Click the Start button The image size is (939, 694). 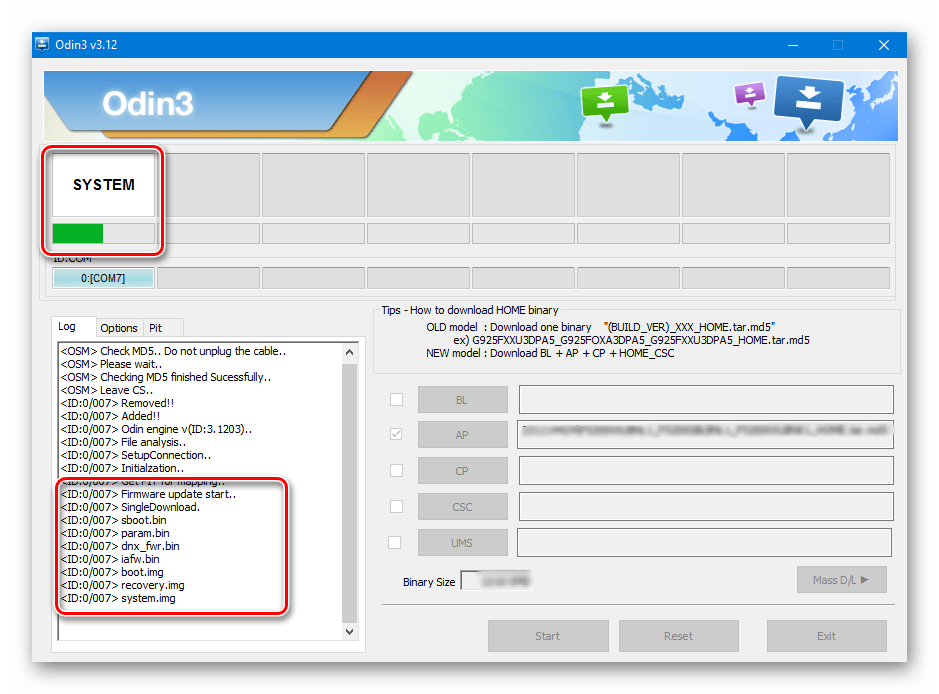point(548,636)
